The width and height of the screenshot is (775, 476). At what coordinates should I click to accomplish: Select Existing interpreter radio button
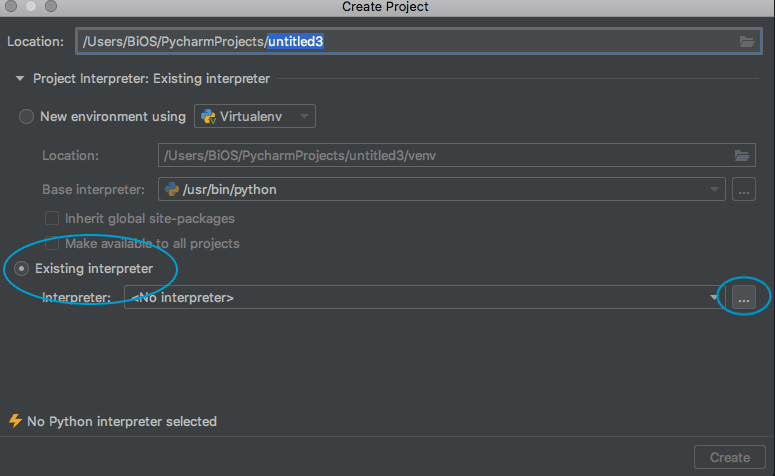tap(21, 268)
